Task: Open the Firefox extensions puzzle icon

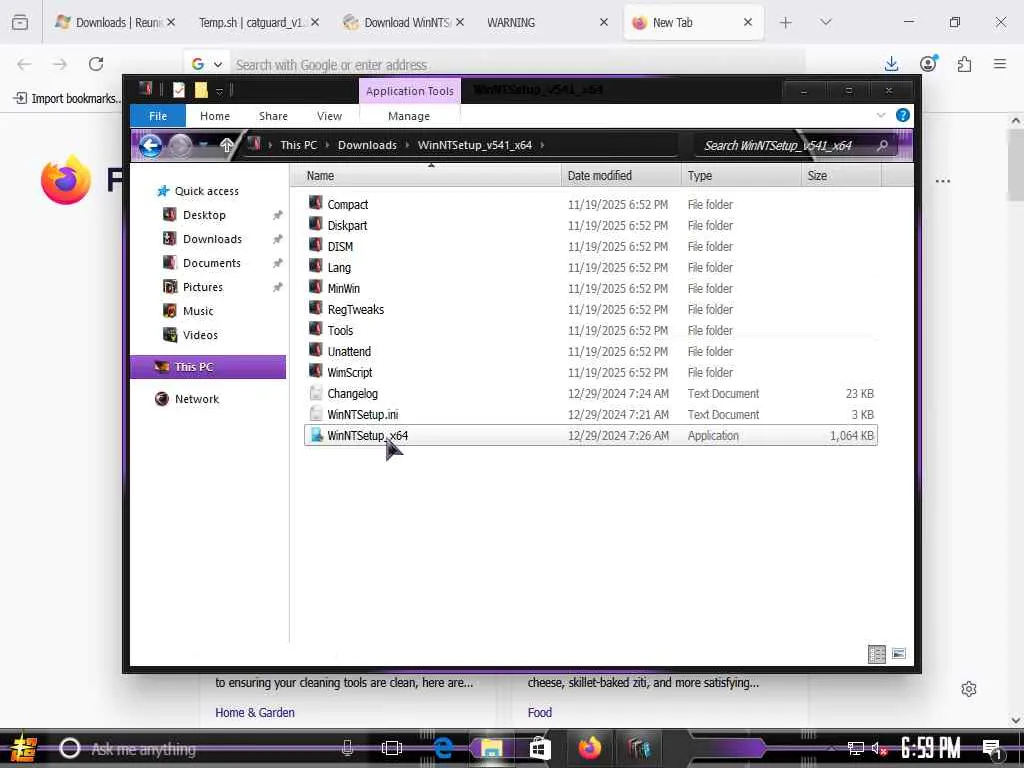Action: (x=964, y=64)
